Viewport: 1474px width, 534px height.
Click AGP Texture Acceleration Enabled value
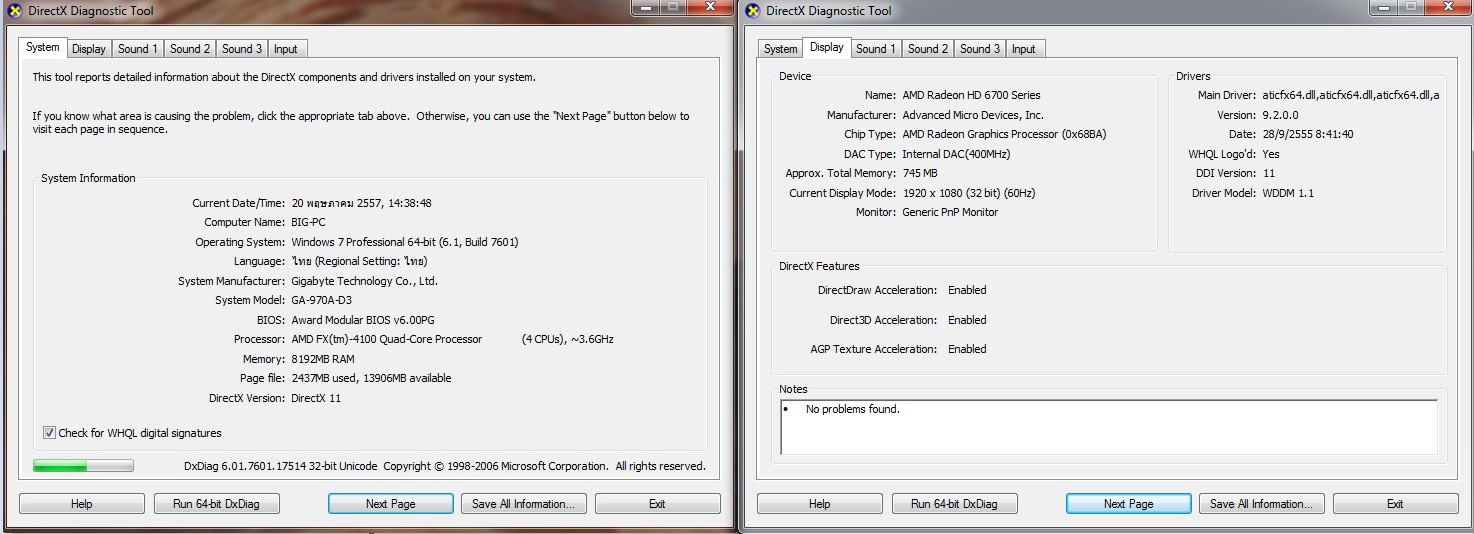click(x=967, y=349)
